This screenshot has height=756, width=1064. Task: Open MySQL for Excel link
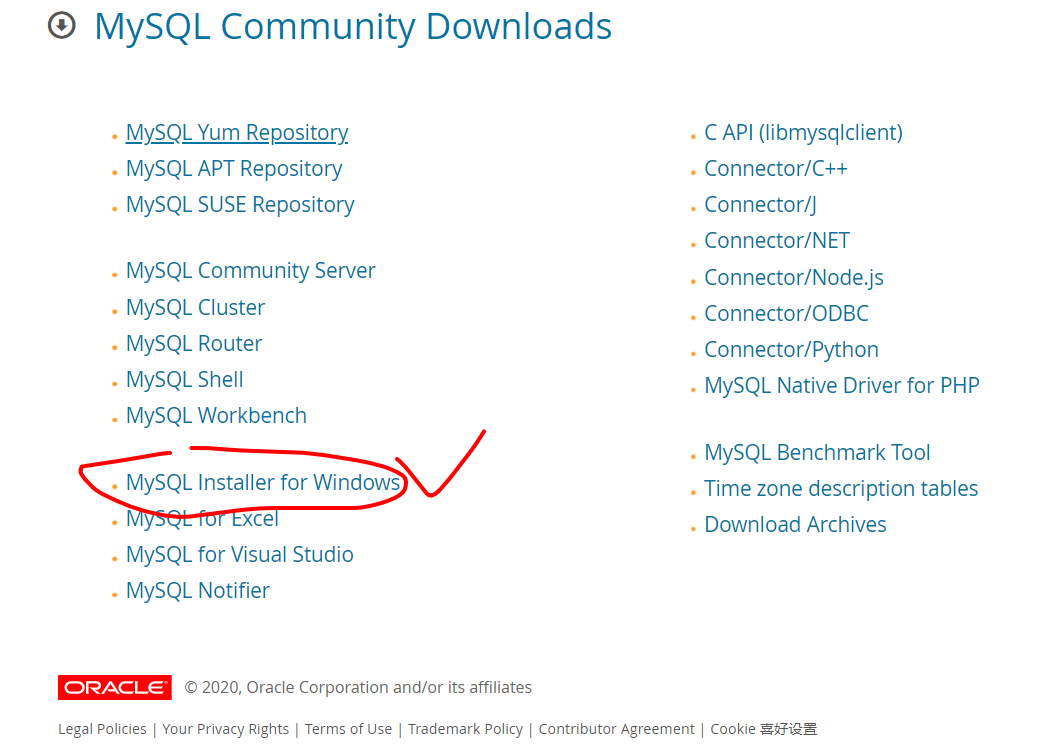[x=202, y=518]
